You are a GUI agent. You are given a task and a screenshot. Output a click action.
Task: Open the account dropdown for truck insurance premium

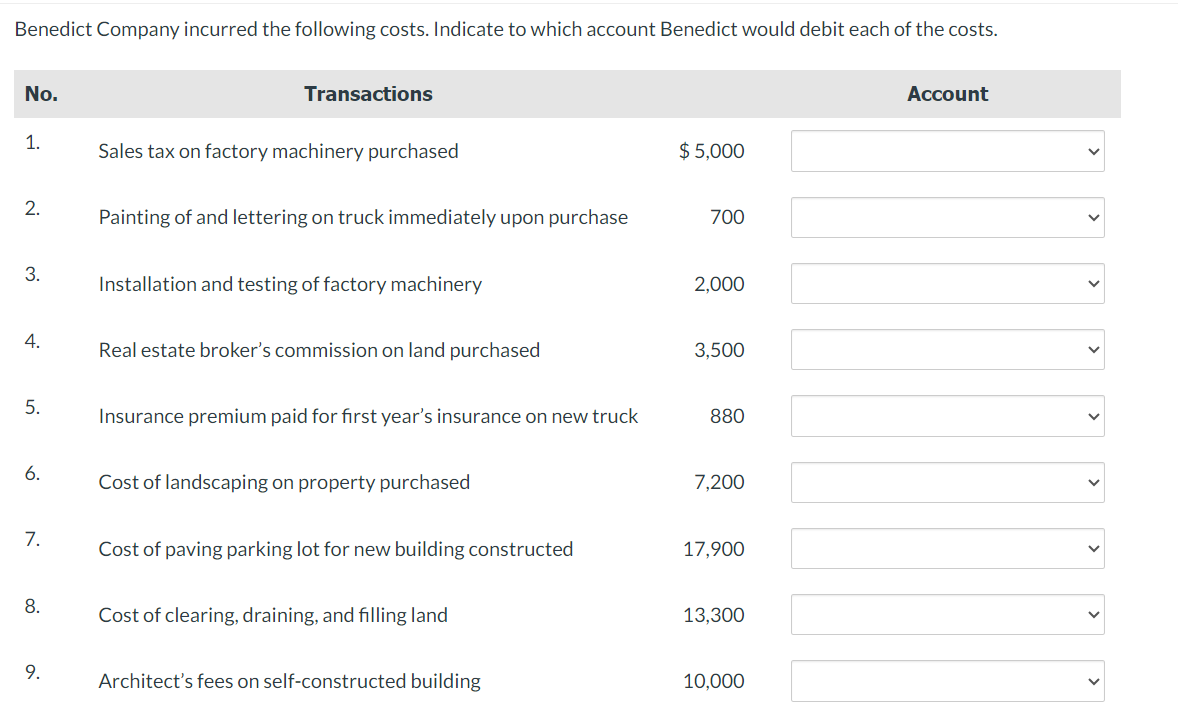tap(947, 416)
